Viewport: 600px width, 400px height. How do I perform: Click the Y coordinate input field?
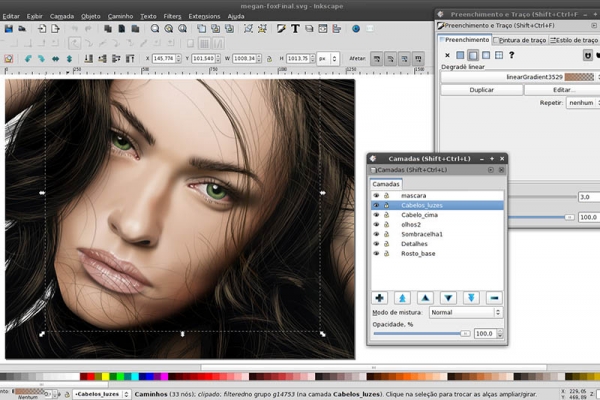click(203, 59)
